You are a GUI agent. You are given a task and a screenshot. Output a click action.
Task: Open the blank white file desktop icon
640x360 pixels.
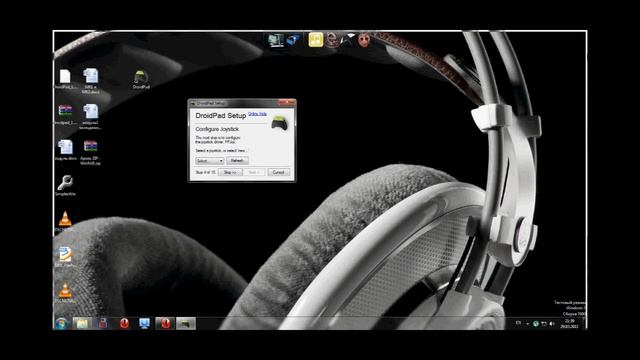[65, 79]
